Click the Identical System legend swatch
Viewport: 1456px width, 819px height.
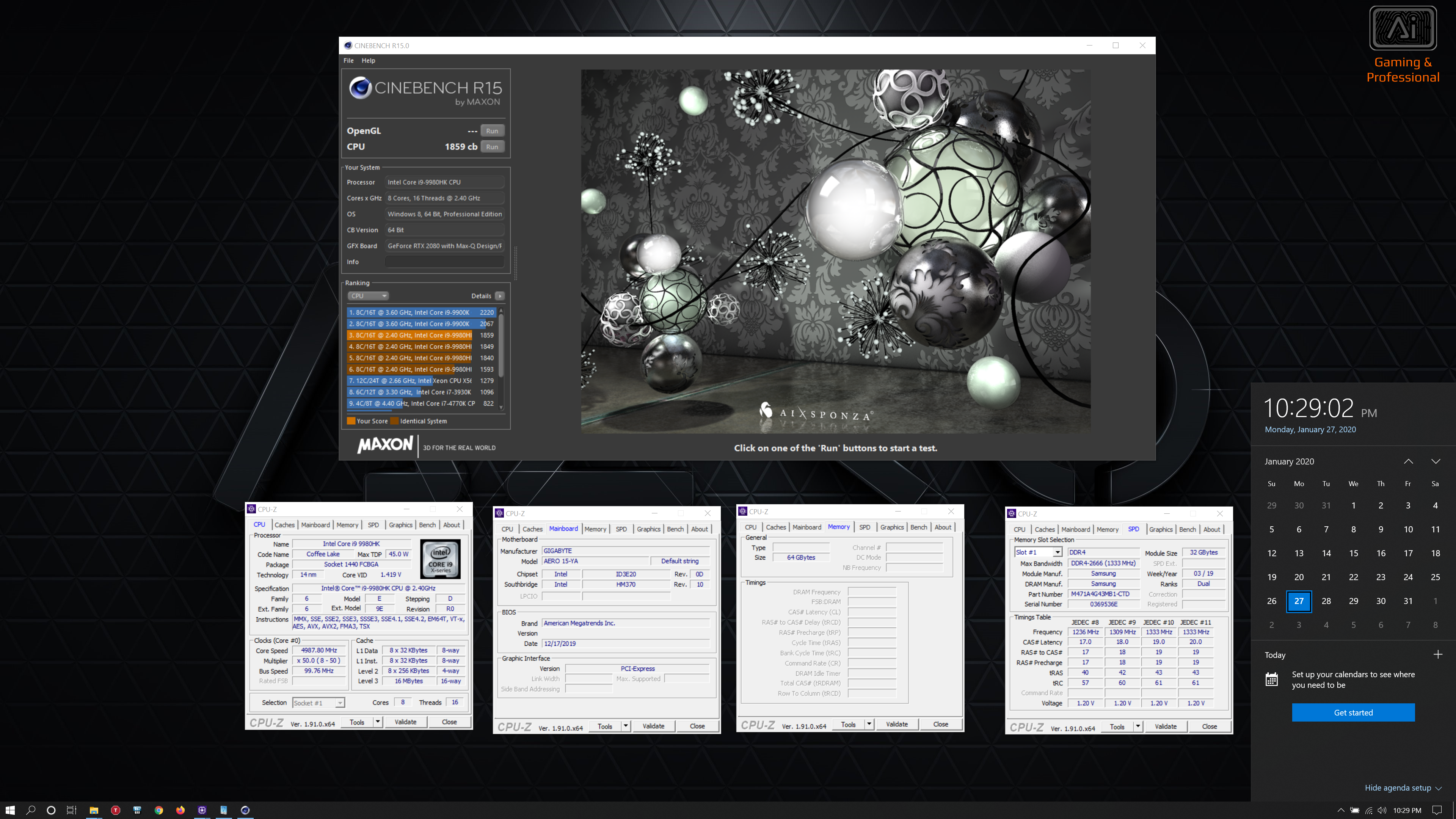tap(394, 420)
